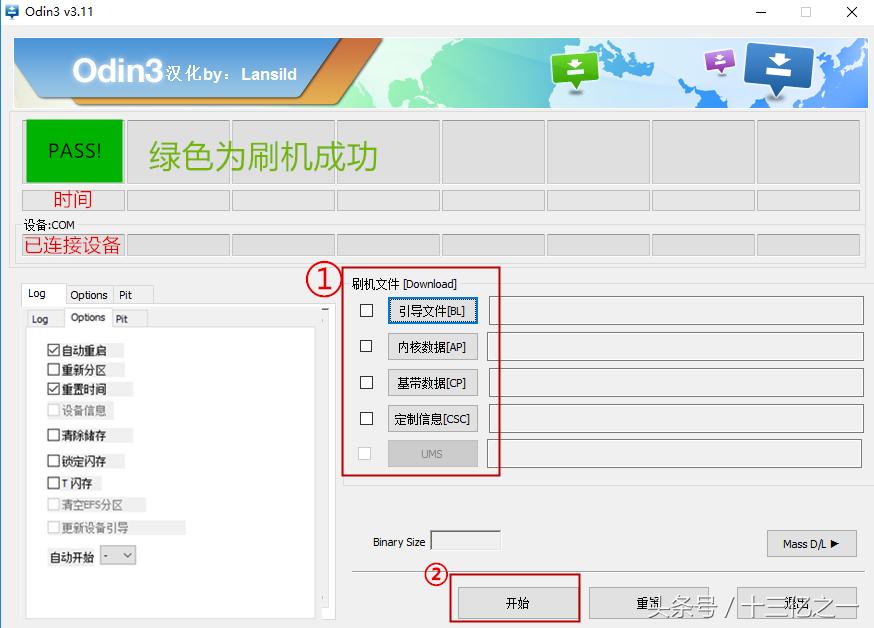874x628 pixels.
Task: Click the purple transfer bubble icon in the banner
Action: [x=718, y=62]
